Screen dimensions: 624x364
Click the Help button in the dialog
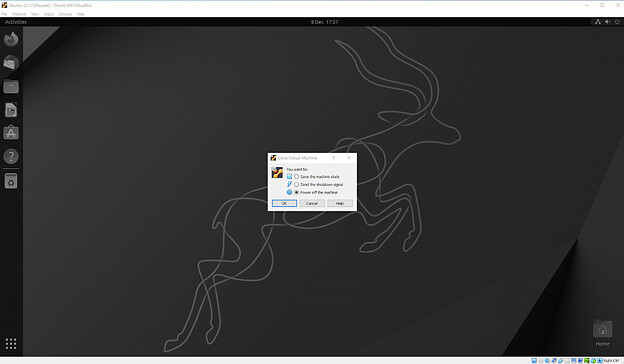(x=339, y=203)
